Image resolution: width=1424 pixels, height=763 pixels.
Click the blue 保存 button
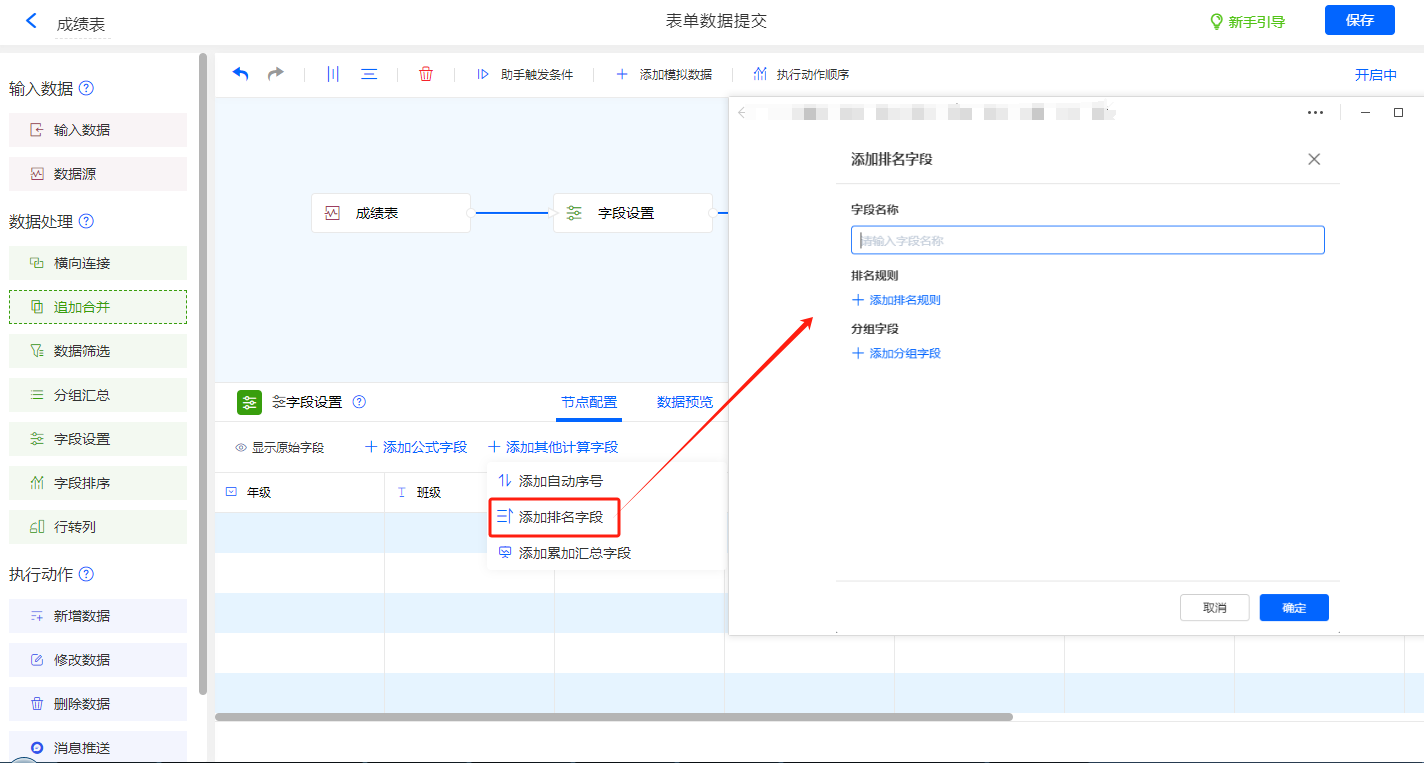pyautogui.click(x=1359, y=20)
